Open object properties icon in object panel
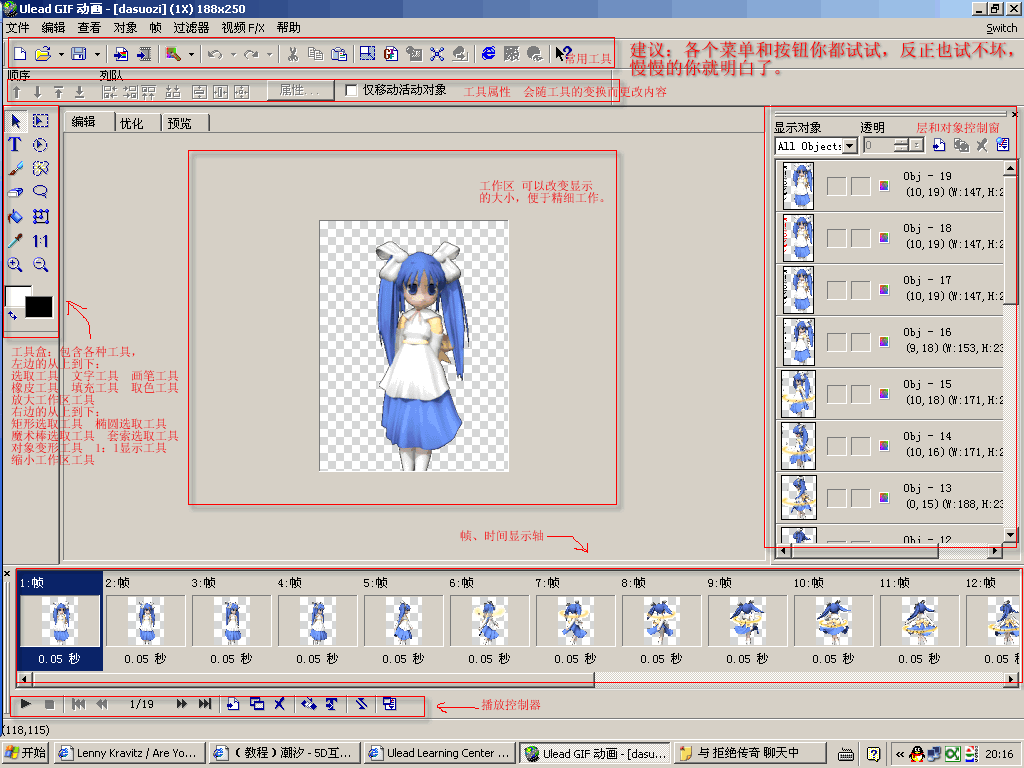The height and width of the screenshot is (768, 1024). 1003,146
